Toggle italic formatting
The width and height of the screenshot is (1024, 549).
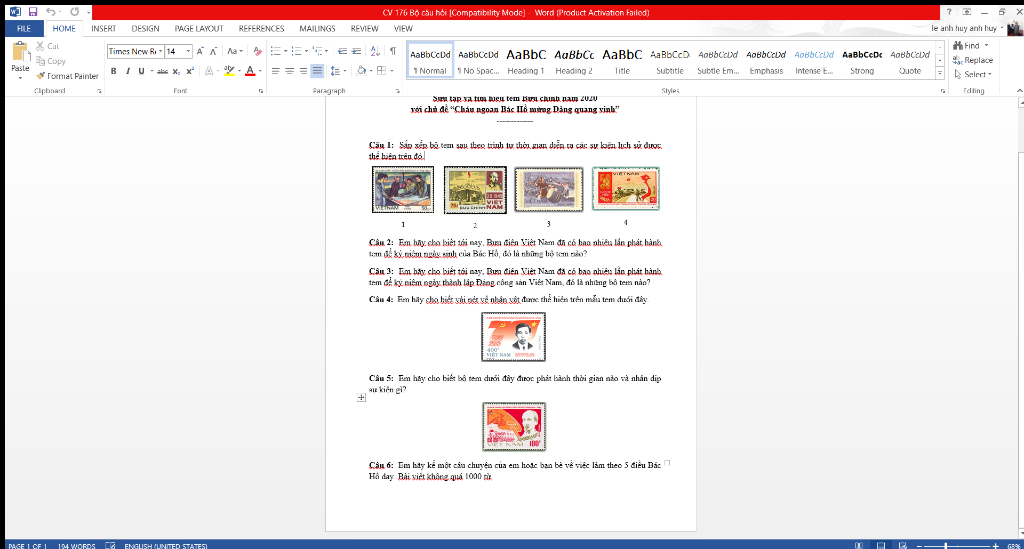pos(127,71)
